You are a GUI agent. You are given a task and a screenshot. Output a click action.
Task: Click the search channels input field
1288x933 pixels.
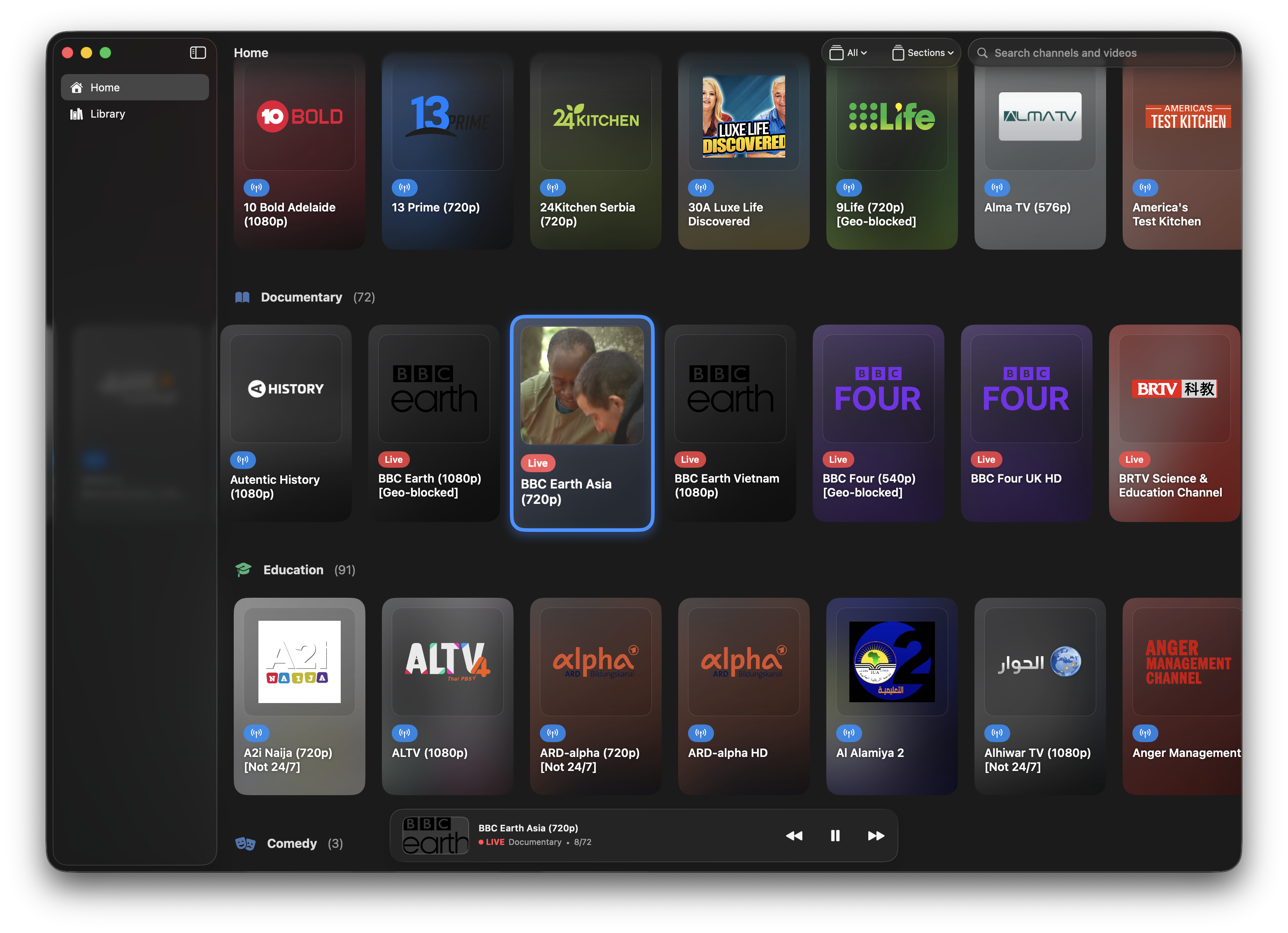(1102, 52)
